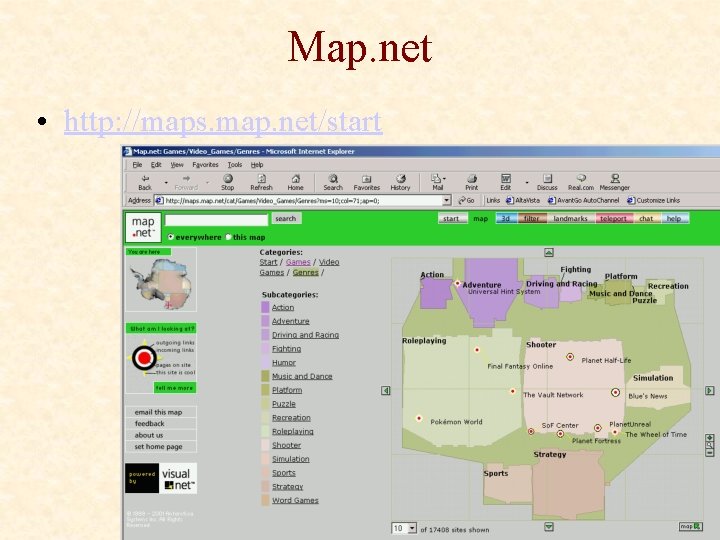Open the address bar dropdown arrow
The image size is (720, 540).
(446, 200)
